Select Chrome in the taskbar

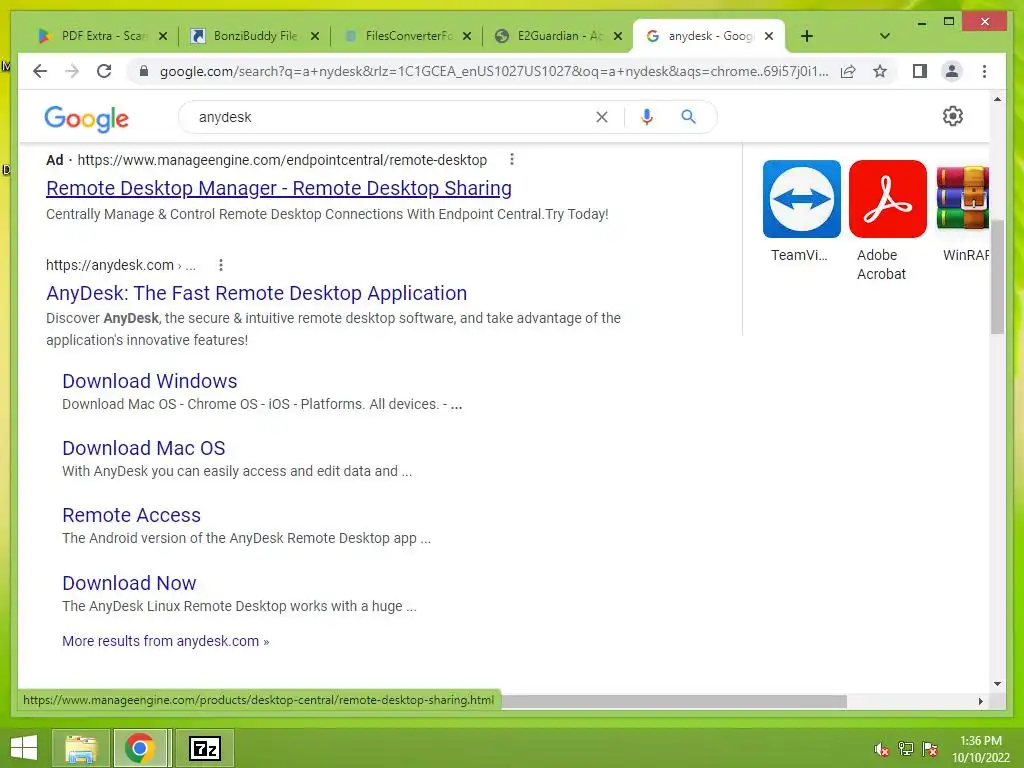tap(140, 748)
